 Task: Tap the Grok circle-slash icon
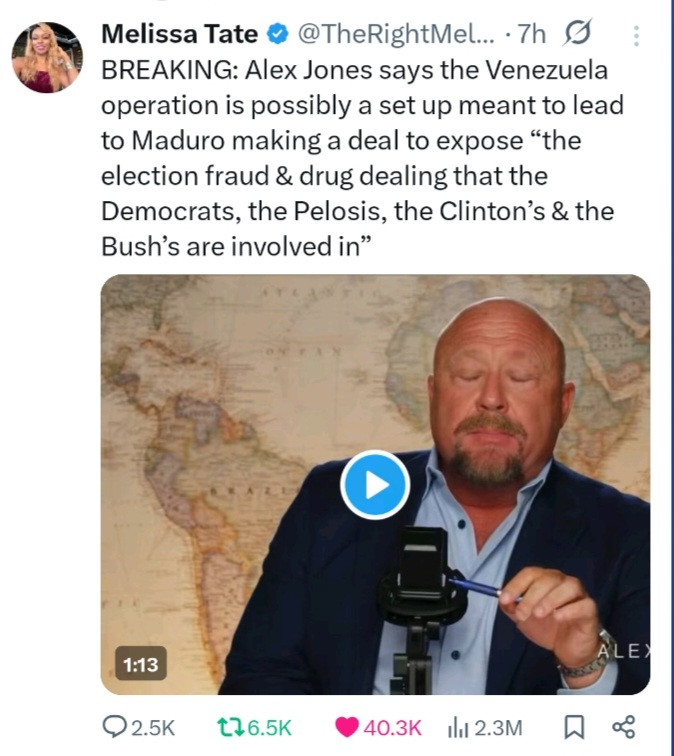[x=578, y=34]
